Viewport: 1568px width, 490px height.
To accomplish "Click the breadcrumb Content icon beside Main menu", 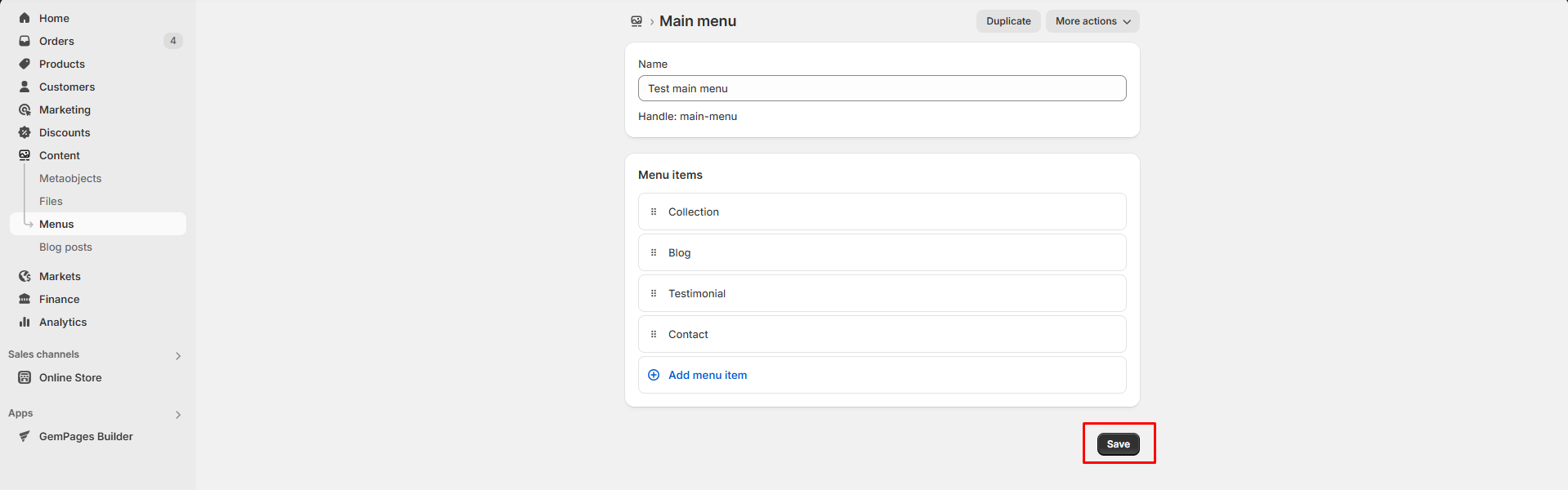I will pyautogui.click(x=637, y=21).
